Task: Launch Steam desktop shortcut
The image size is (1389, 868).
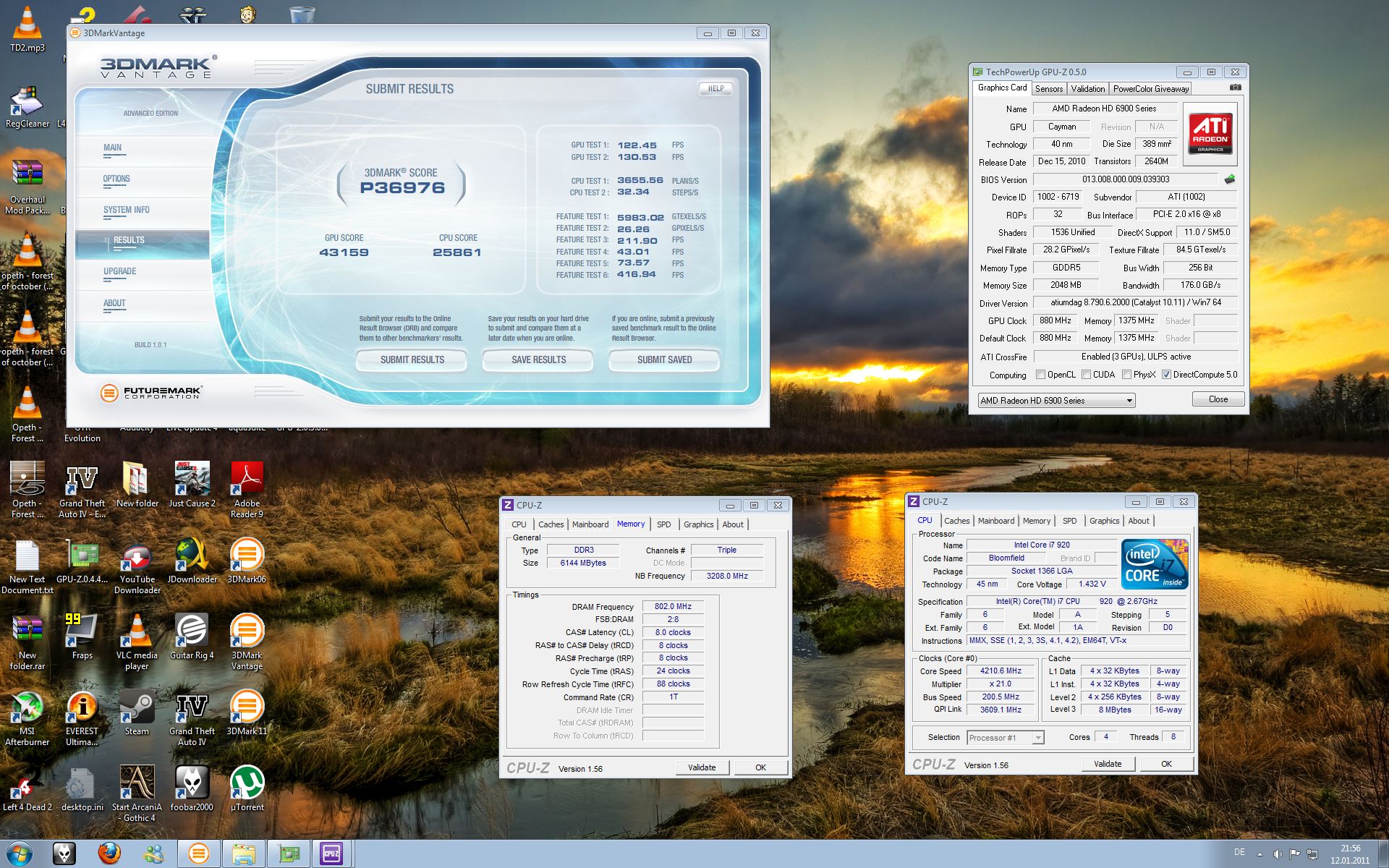Action: click(x=137, y=713)
